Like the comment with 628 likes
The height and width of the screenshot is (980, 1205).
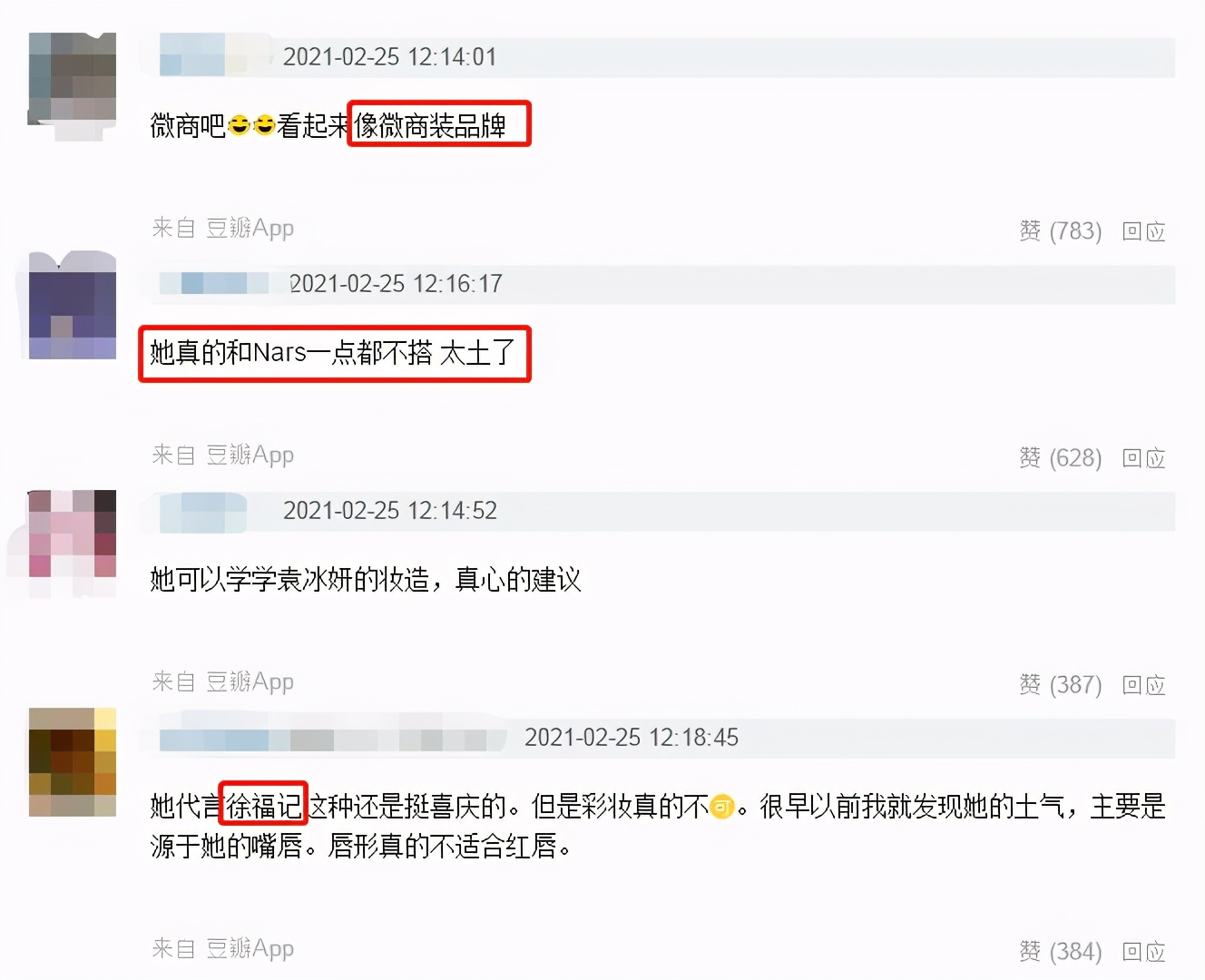coord(1060,458)
